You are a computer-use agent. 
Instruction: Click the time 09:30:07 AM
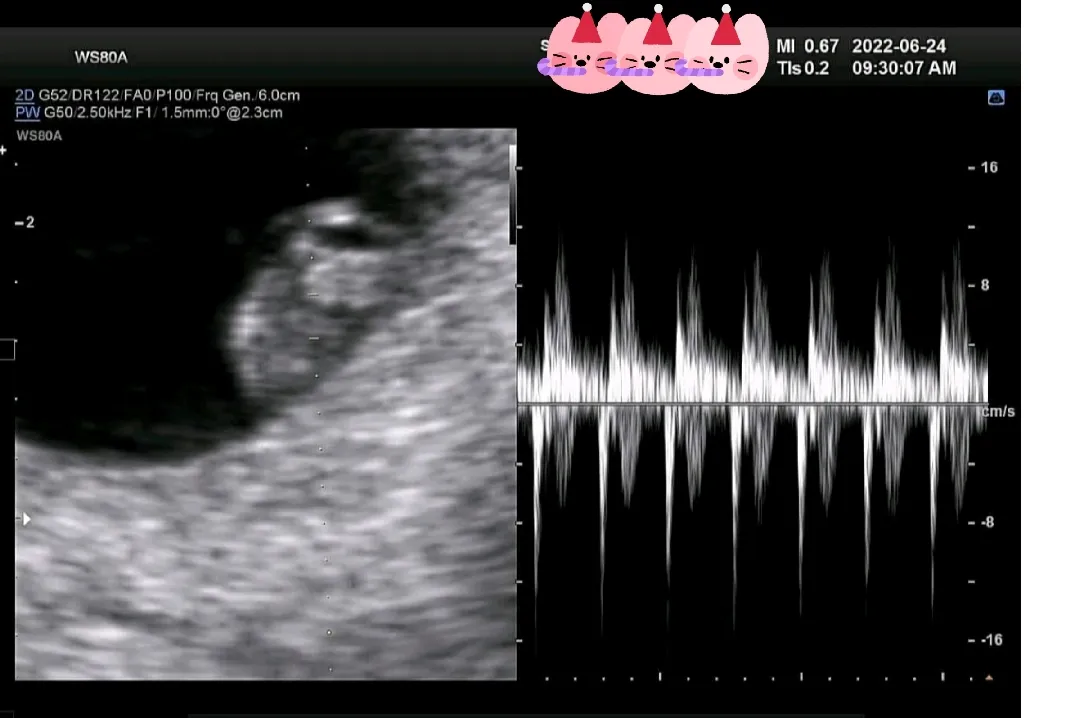click(x=904, y=68)
